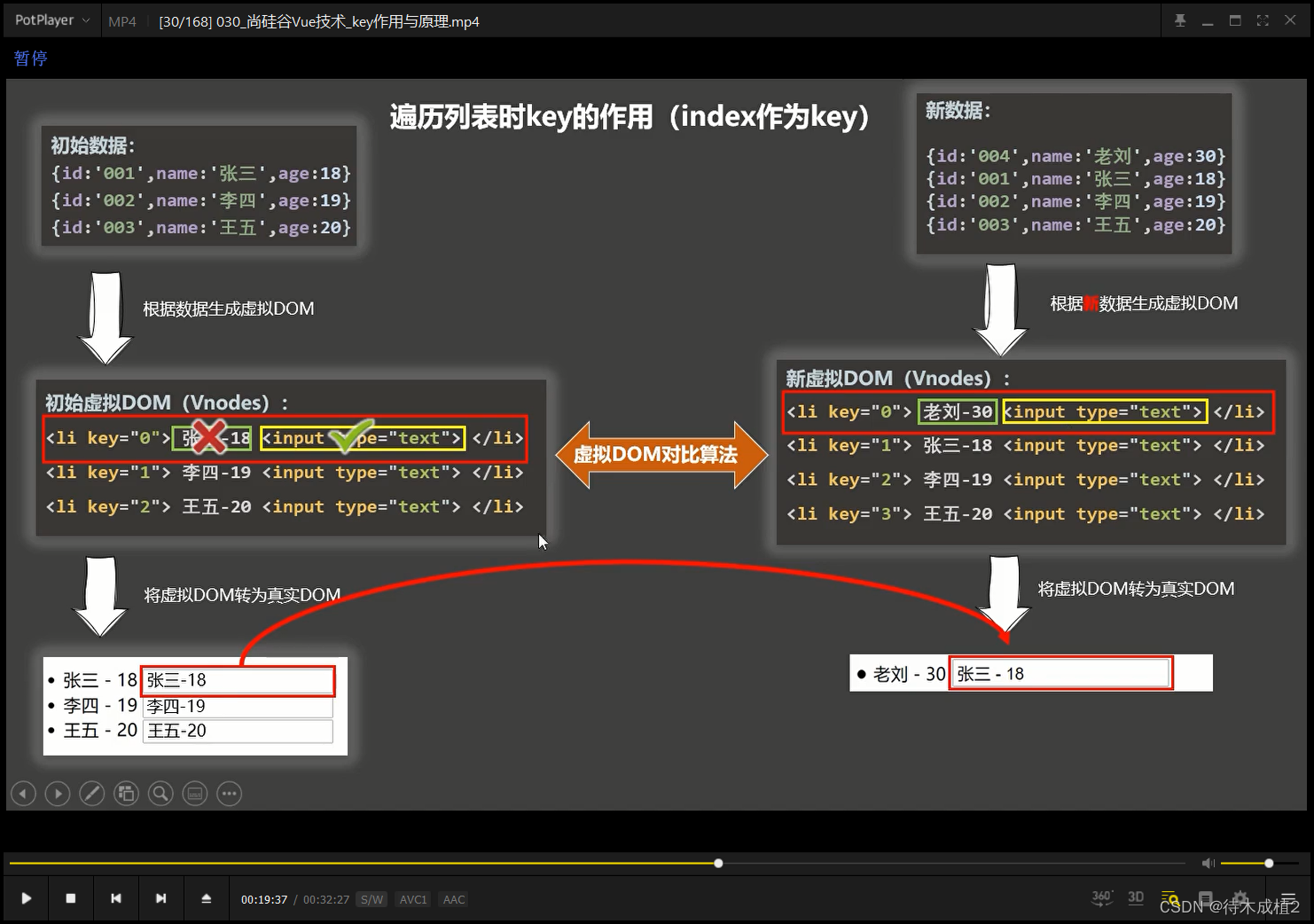Click the 王五-20 text input field
This screenshot has width=1314, height=924.
coord(238,731)
